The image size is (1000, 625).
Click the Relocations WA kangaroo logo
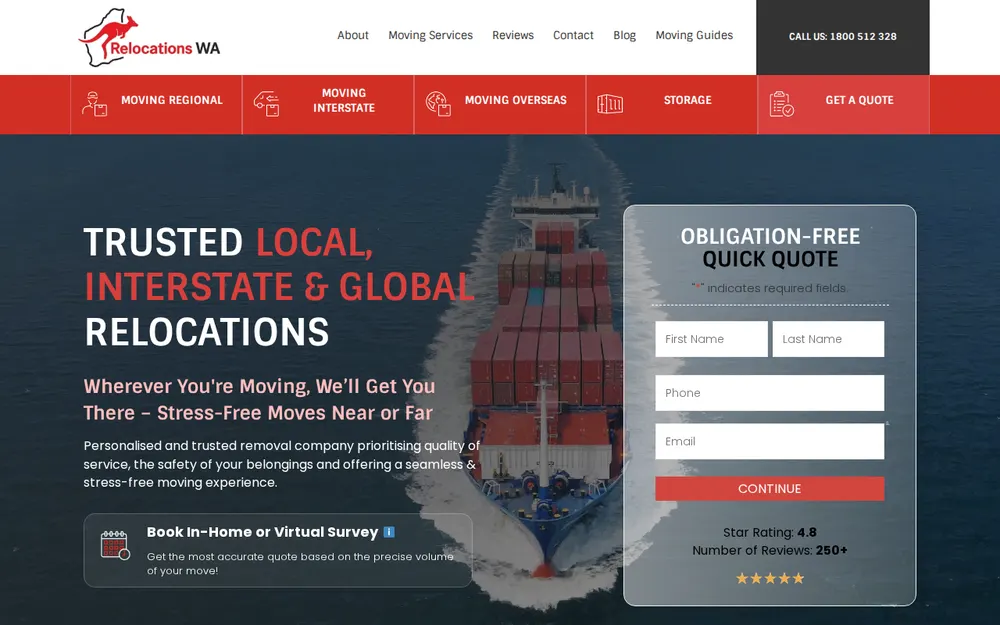point(149,37)
